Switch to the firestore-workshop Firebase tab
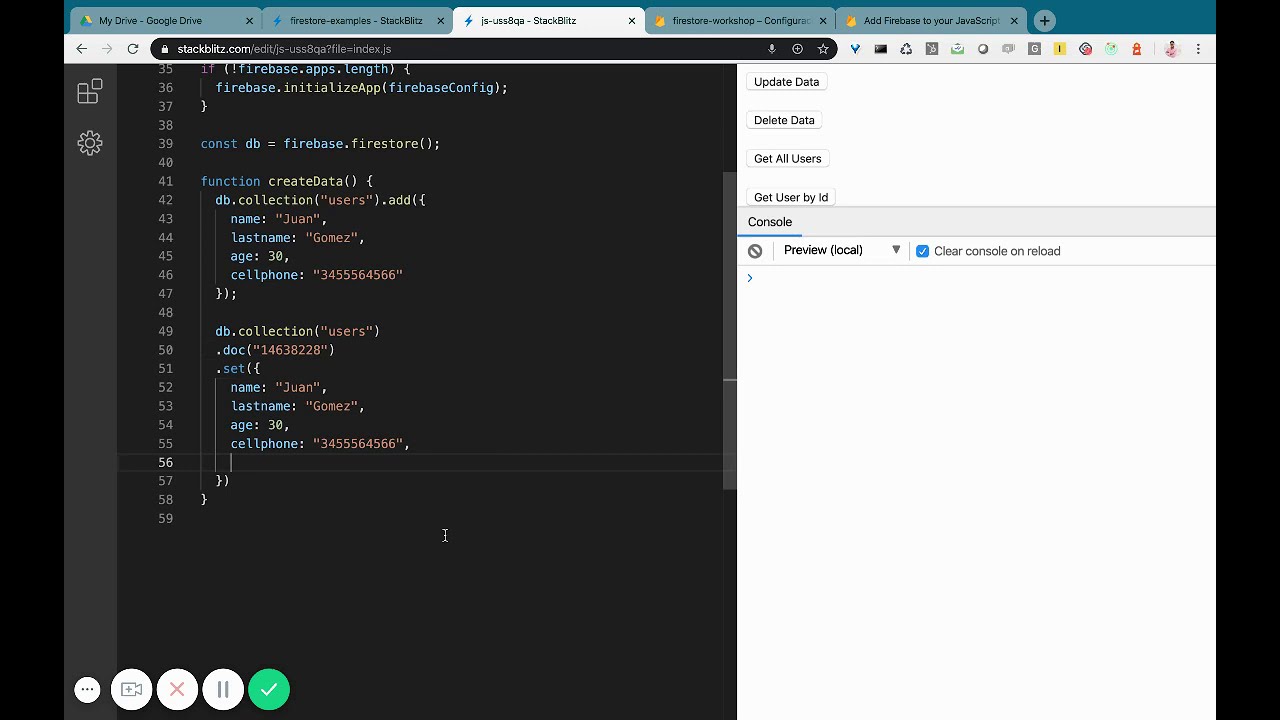Viewport: 1280px width, 720px height. 741,20
